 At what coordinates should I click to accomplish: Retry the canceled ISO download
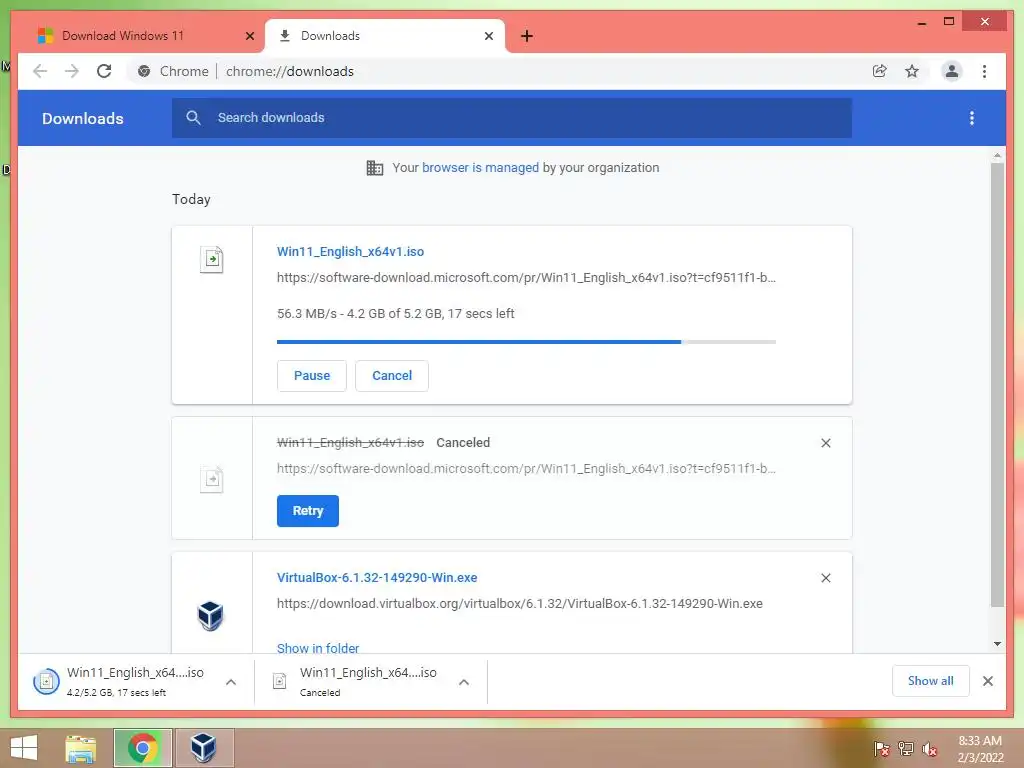[x=308, y=511]
